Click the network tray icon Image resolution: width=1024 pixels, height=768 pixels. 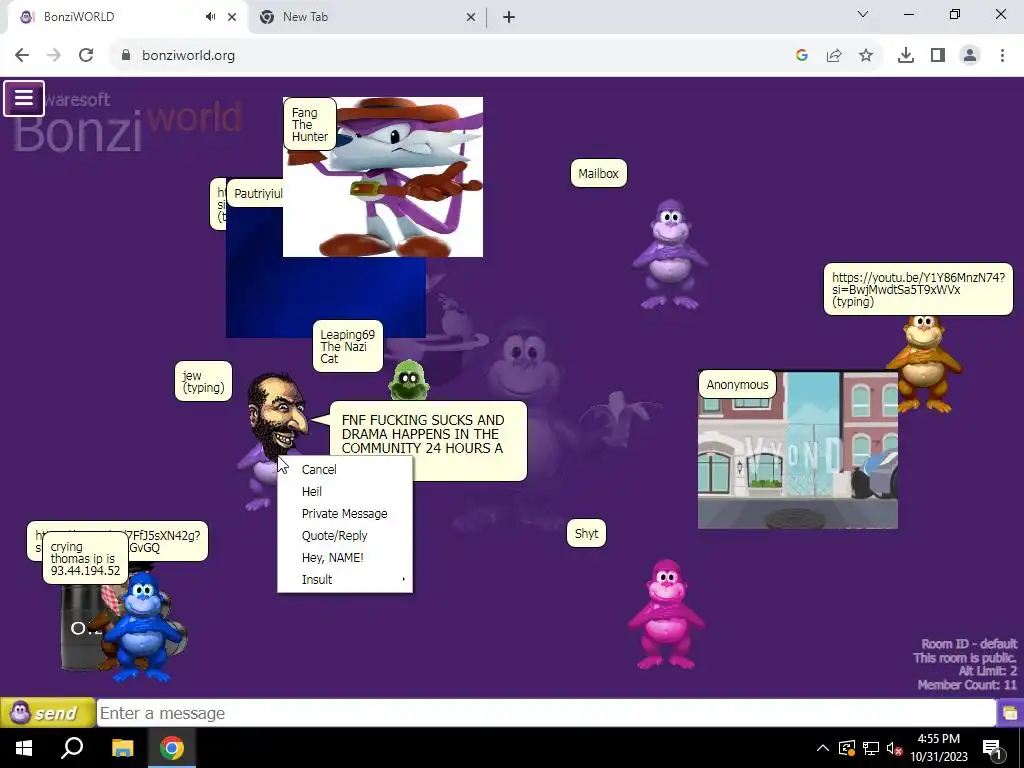[x=871, y=748]
